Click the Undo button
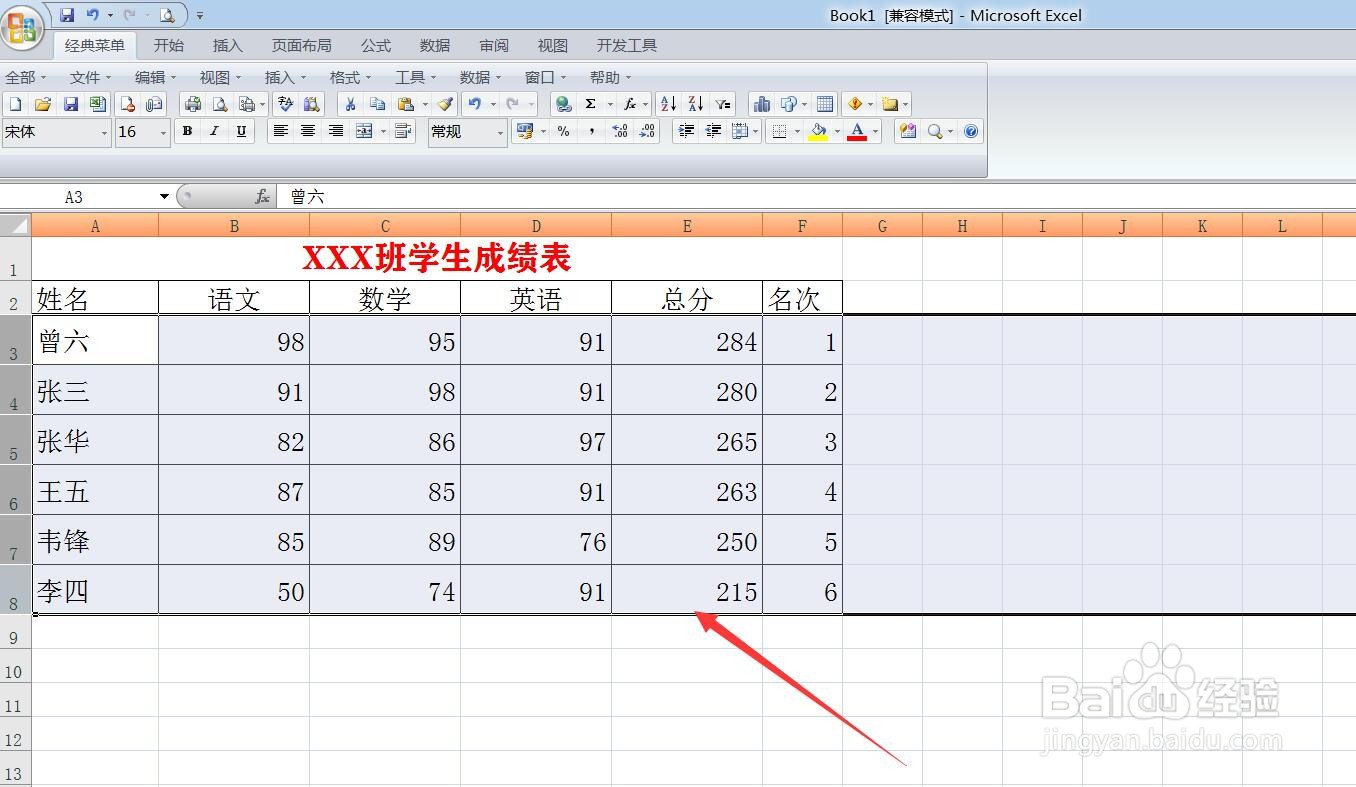Screen dimensions: 1356x787 [x=477, y=103]
